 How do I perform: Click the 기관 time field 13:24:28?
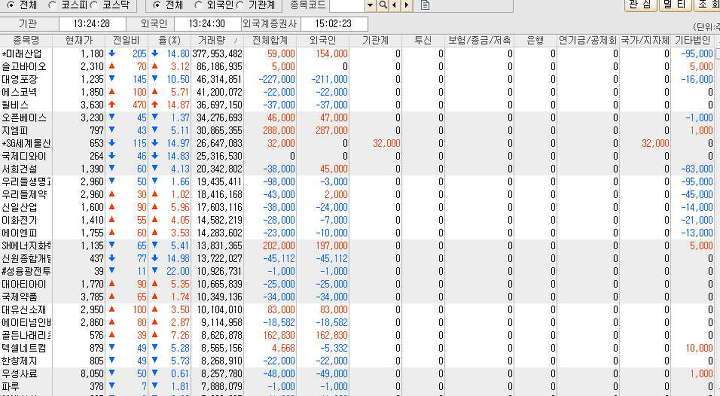click(93, 24)
